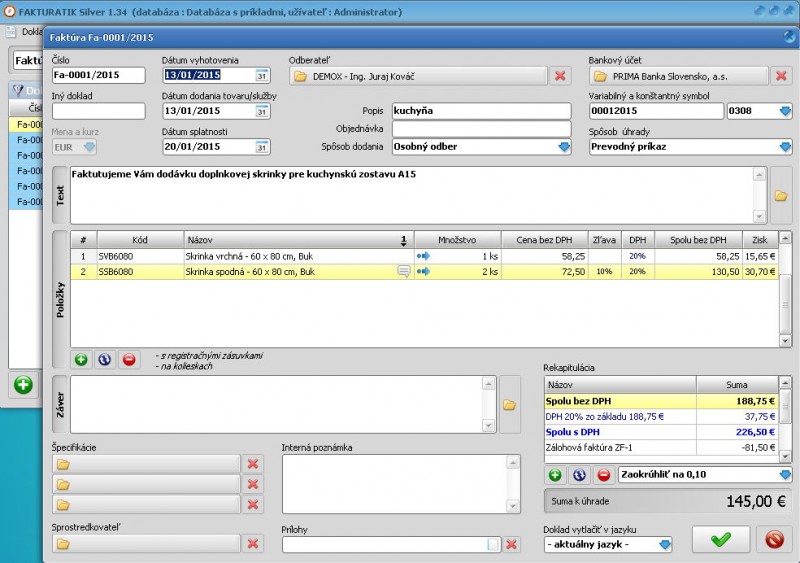The height and width of the screenshot is (563, 800).
Task: Sort items by Názov column header
Action: (x=299, y=240)
